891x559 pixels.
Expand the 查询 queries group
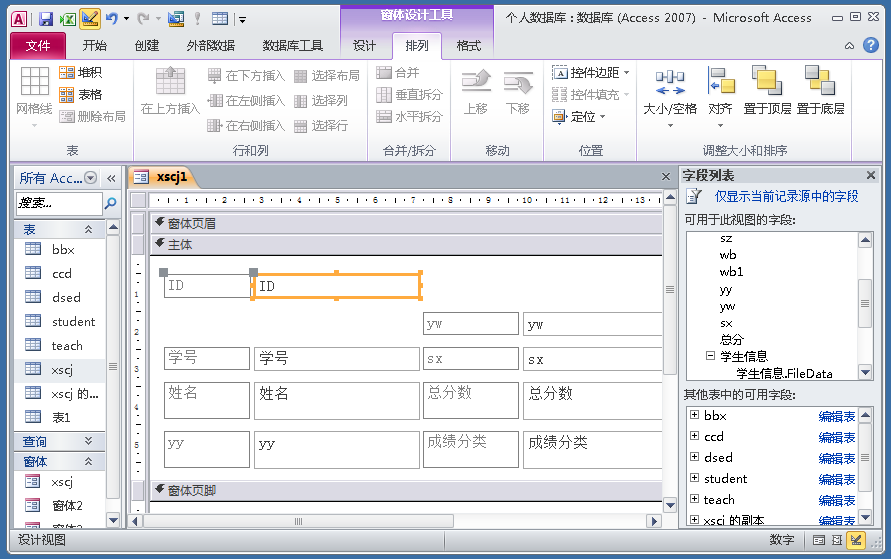(x=88, y=441)
